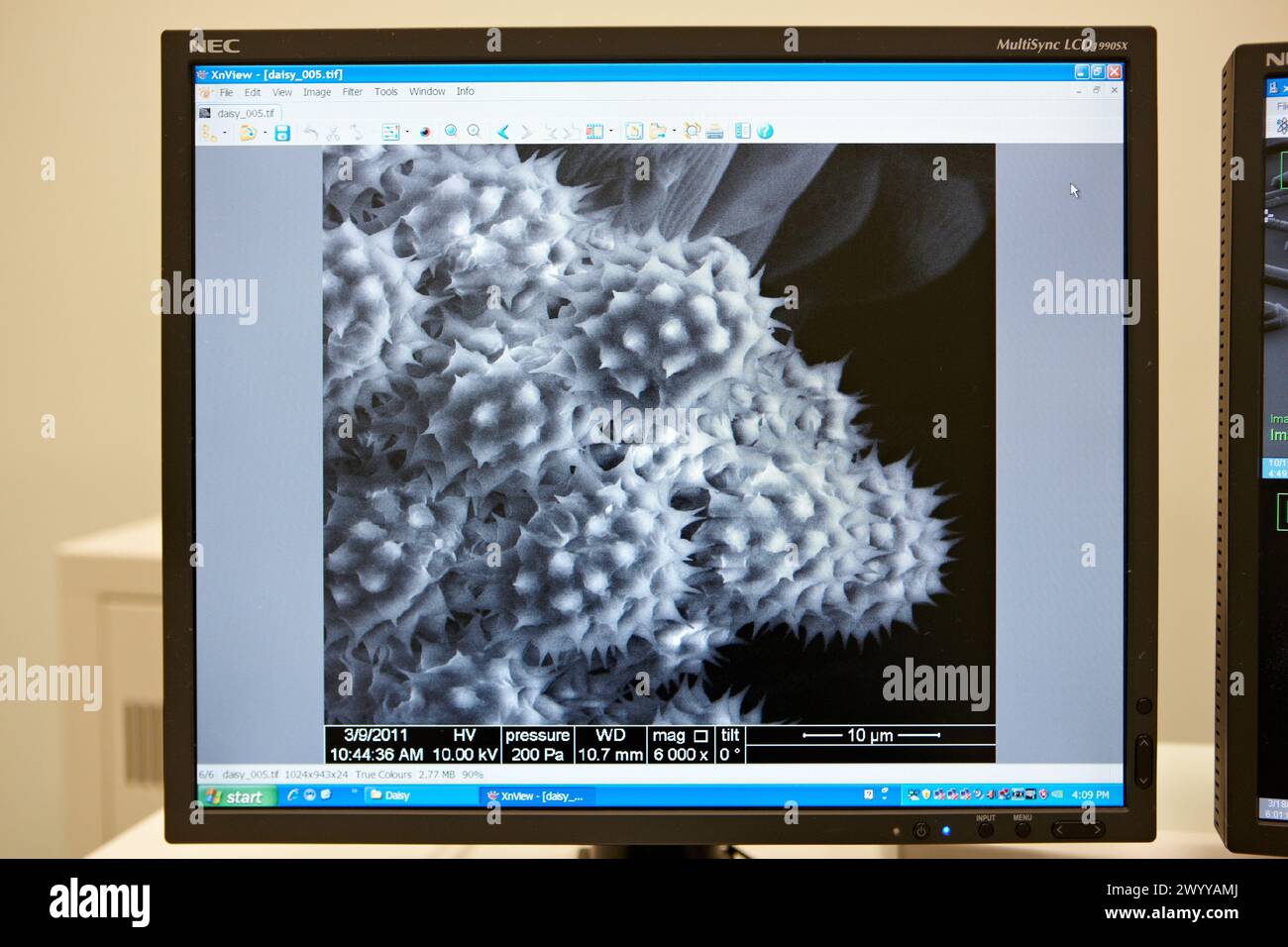Viewport: 1288px width, 947px height.
Task: Click the Capture window icon
Action: tap(634, 131)
